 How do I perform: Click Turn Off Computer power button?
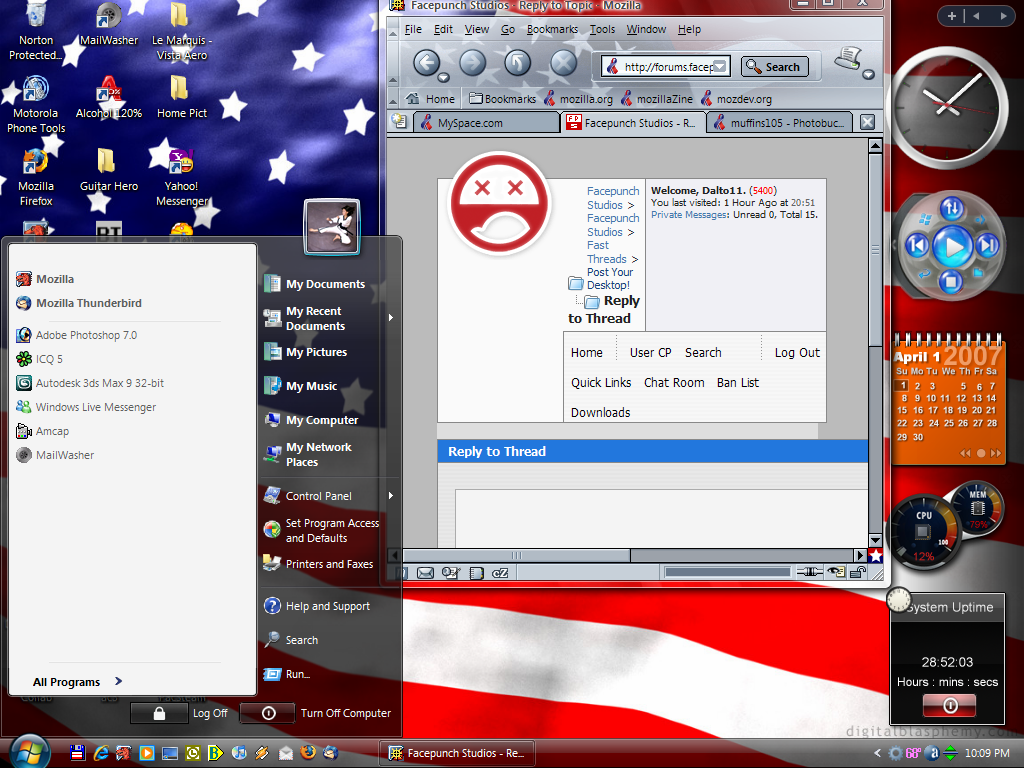tap(268, 713)
